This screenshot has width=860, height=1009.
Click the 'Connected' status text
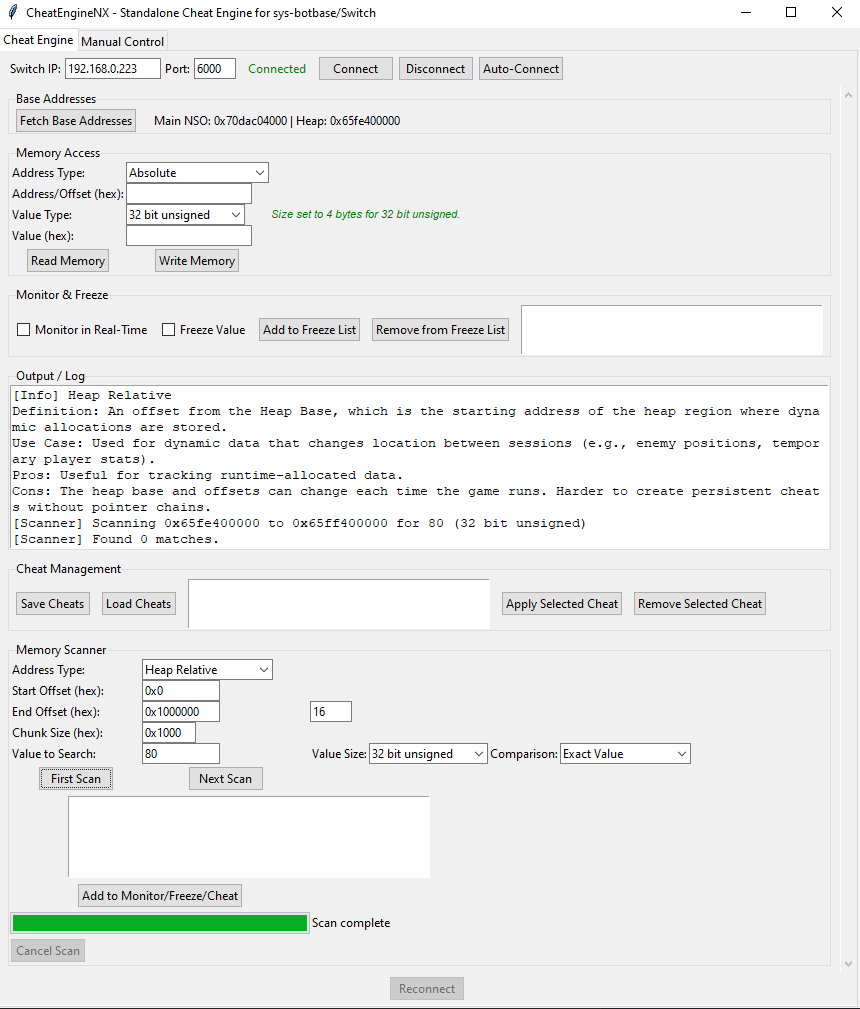tap(277, 69)
